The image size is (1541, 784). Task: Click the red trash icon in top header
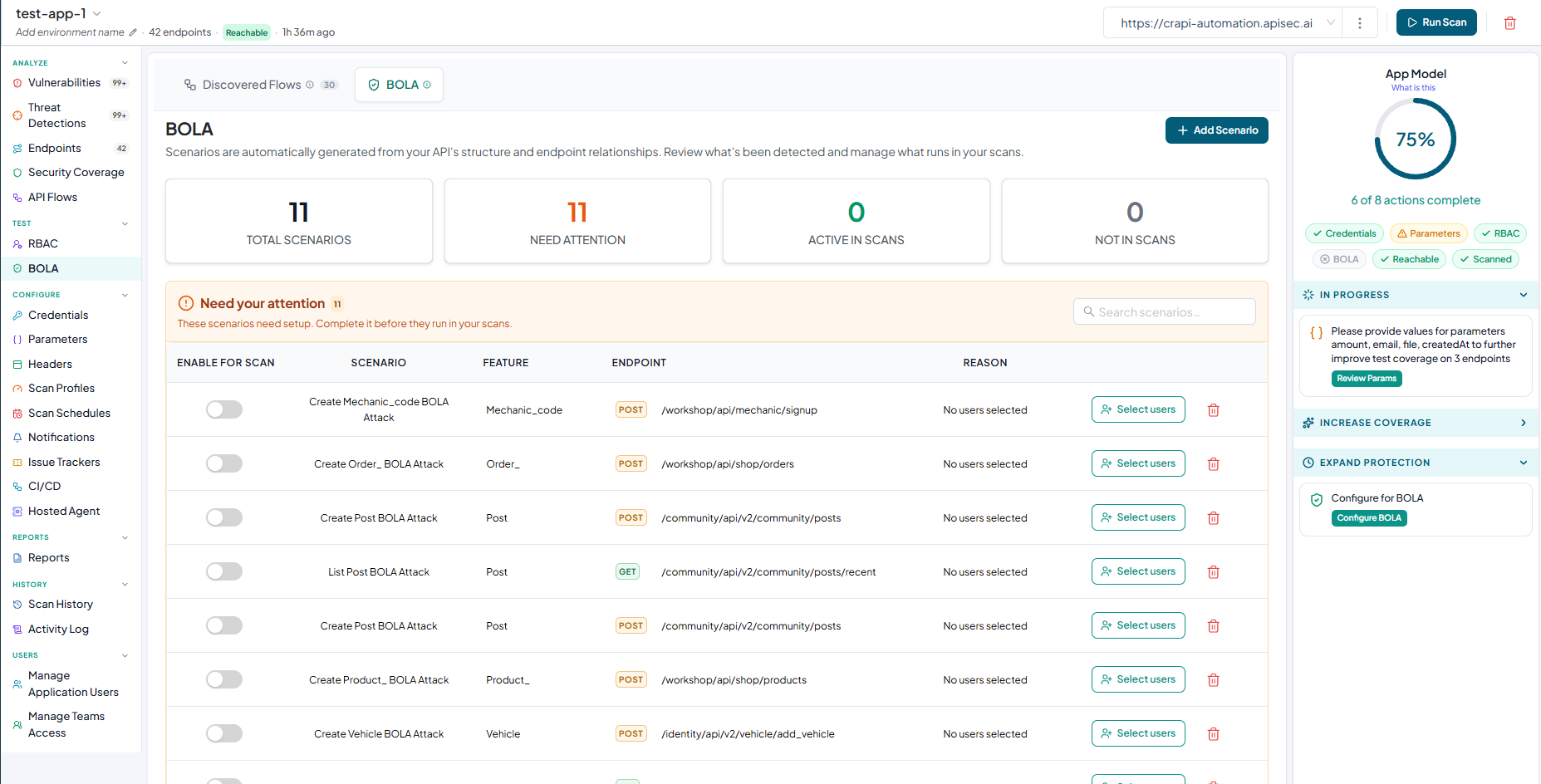pyautogui.click(x=1509, y=22)
